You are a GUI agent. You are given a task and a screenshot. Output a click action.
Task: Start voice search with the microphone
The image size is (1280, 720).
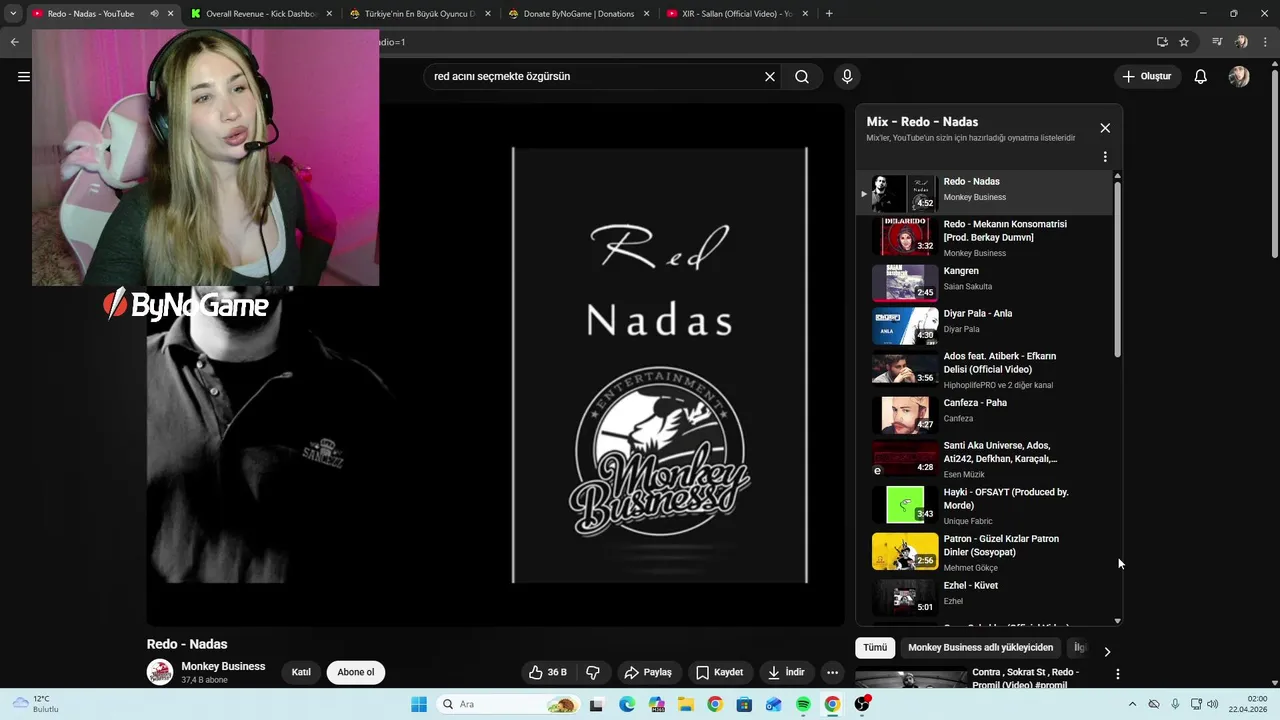(x=847, y=77)
